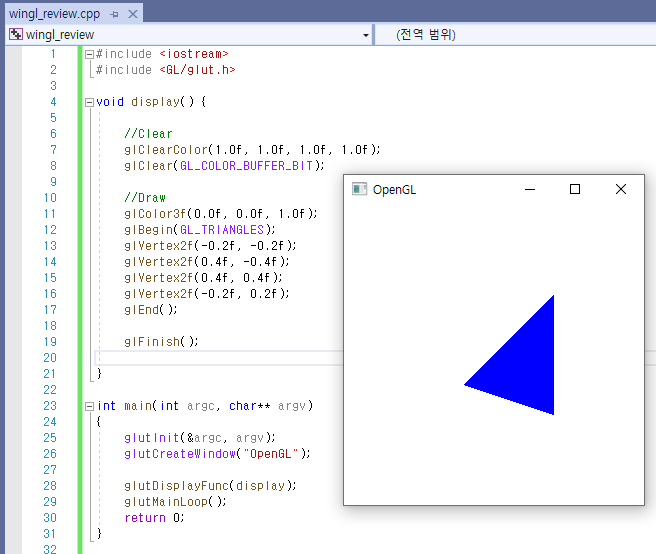
Task: Click the glutInit call
Action: click(x=200, y=438)
